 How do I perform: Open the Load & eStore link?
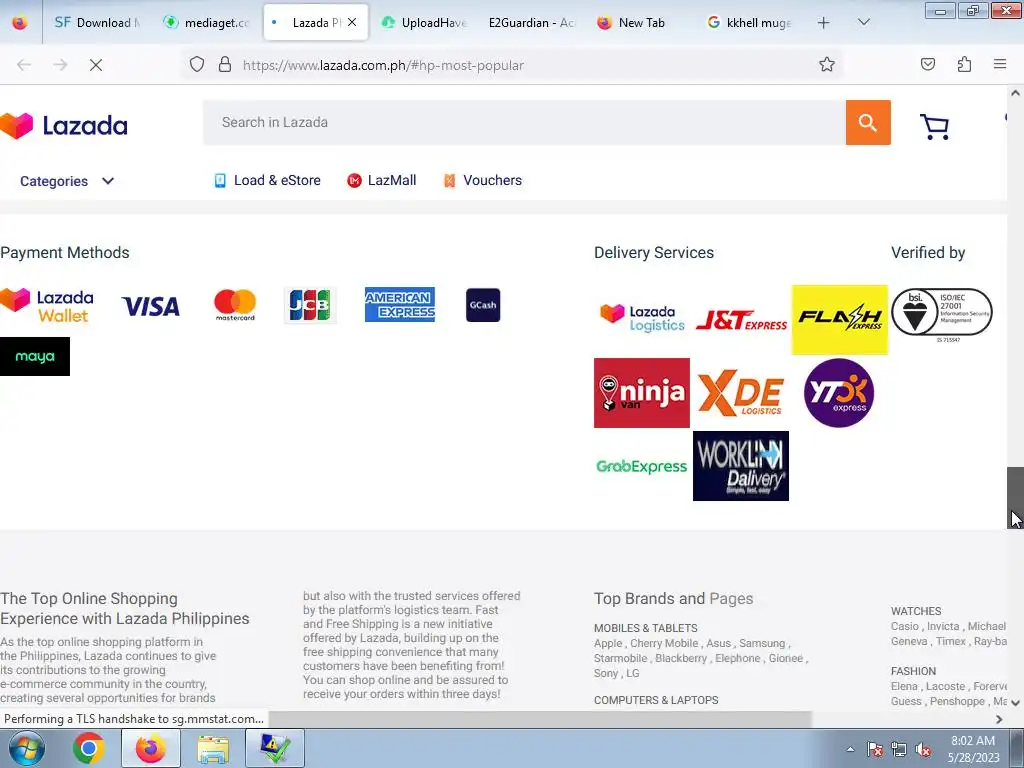pyautogui.click(x=267, y=180)
